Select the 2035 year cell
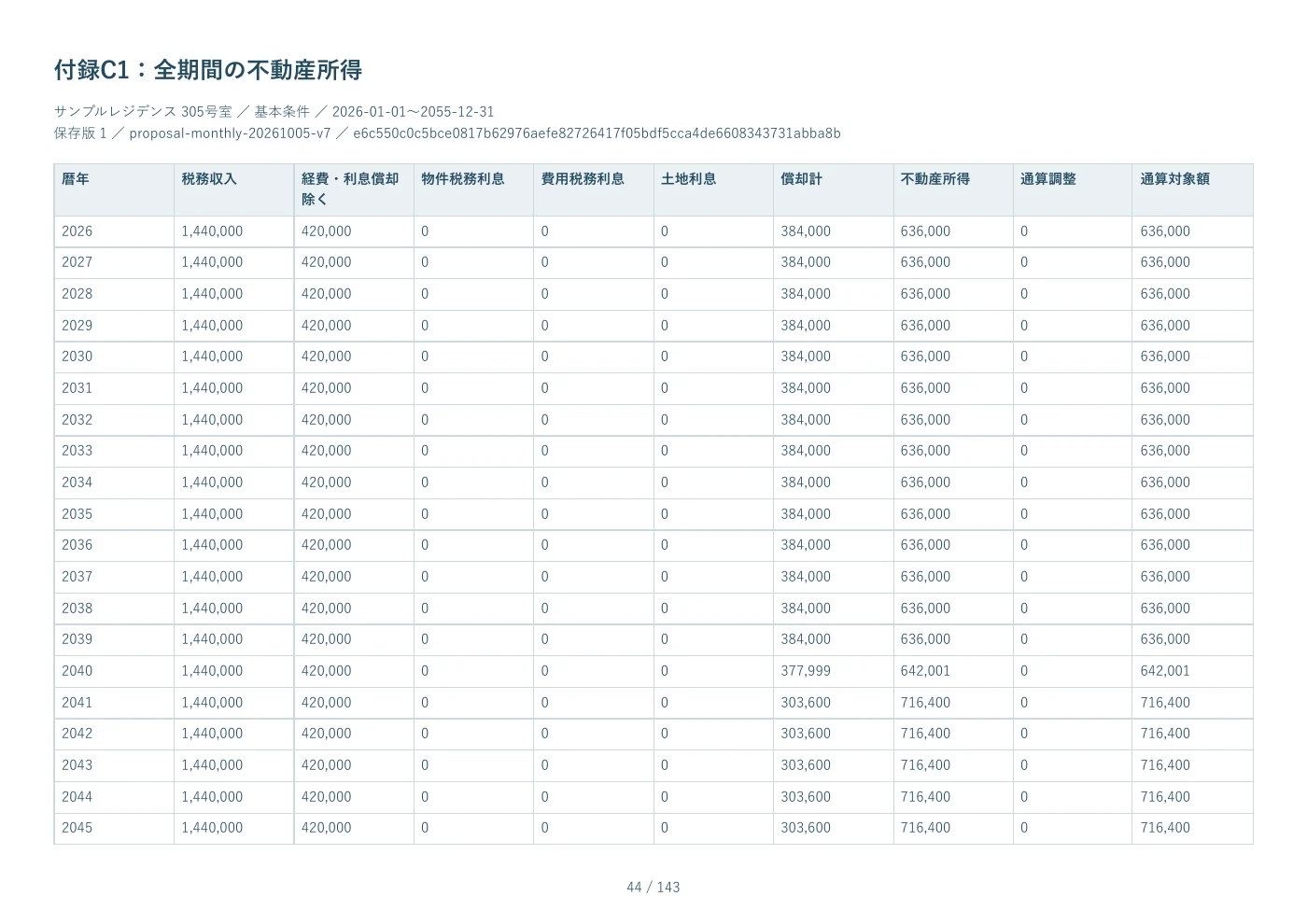Image resolution: width=1307 pixels, height=924 pixels. (114, 514)
